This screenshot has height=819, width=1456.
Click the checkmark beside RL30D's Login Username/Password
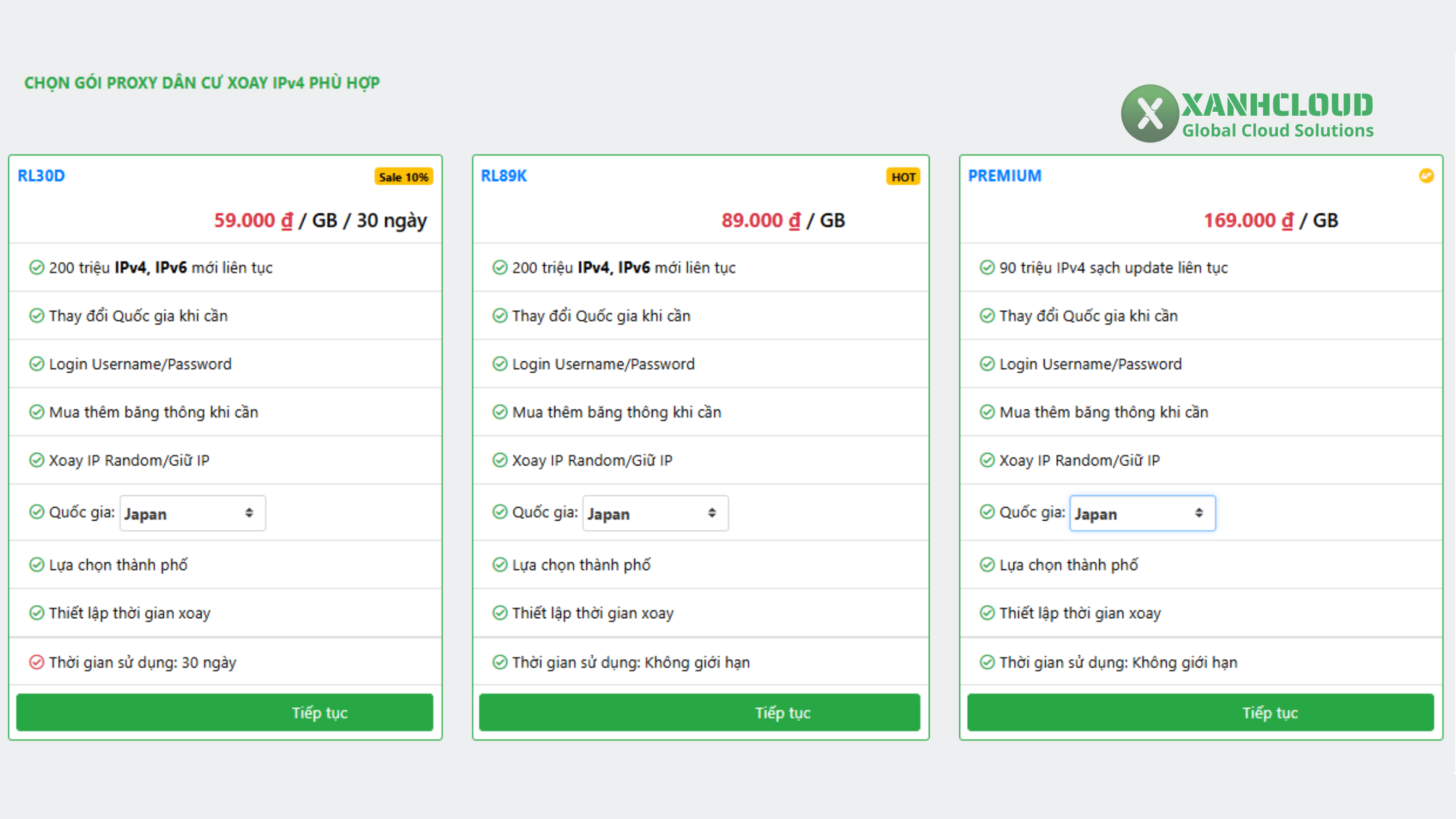pyautogui.click(x=37, y=364)
